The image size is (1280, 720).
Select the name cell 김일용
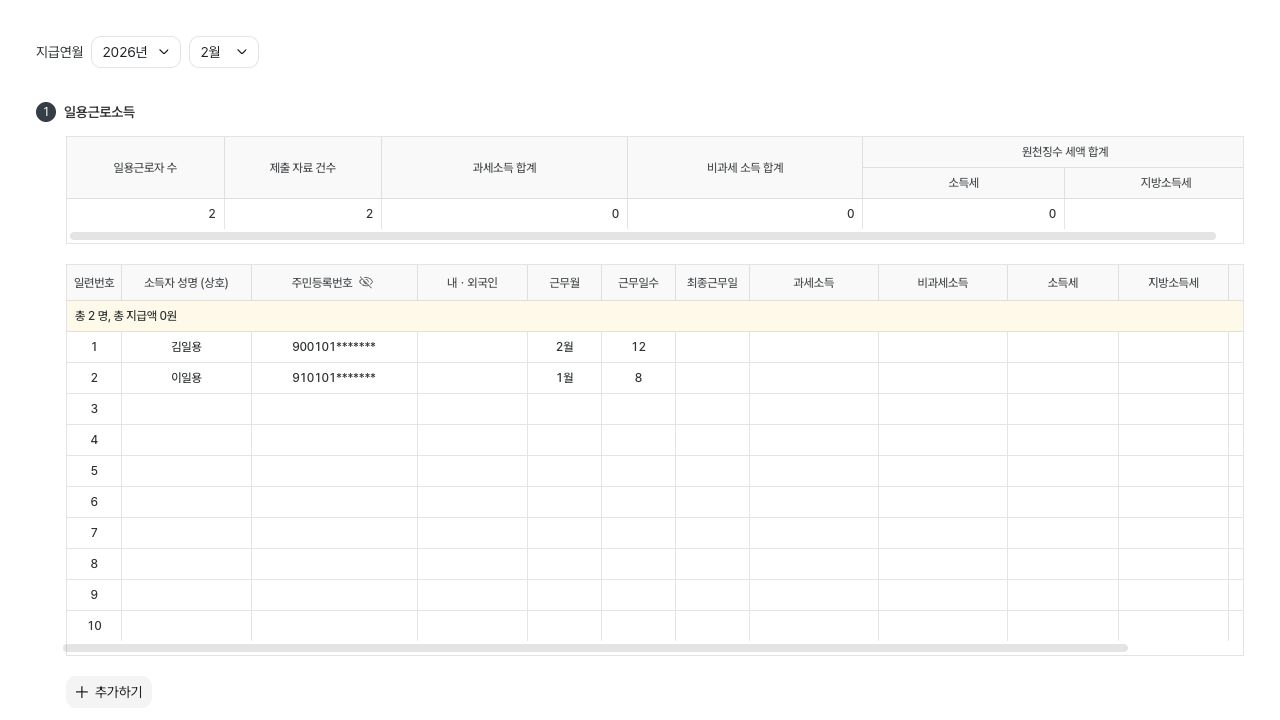tap(186, 347)
